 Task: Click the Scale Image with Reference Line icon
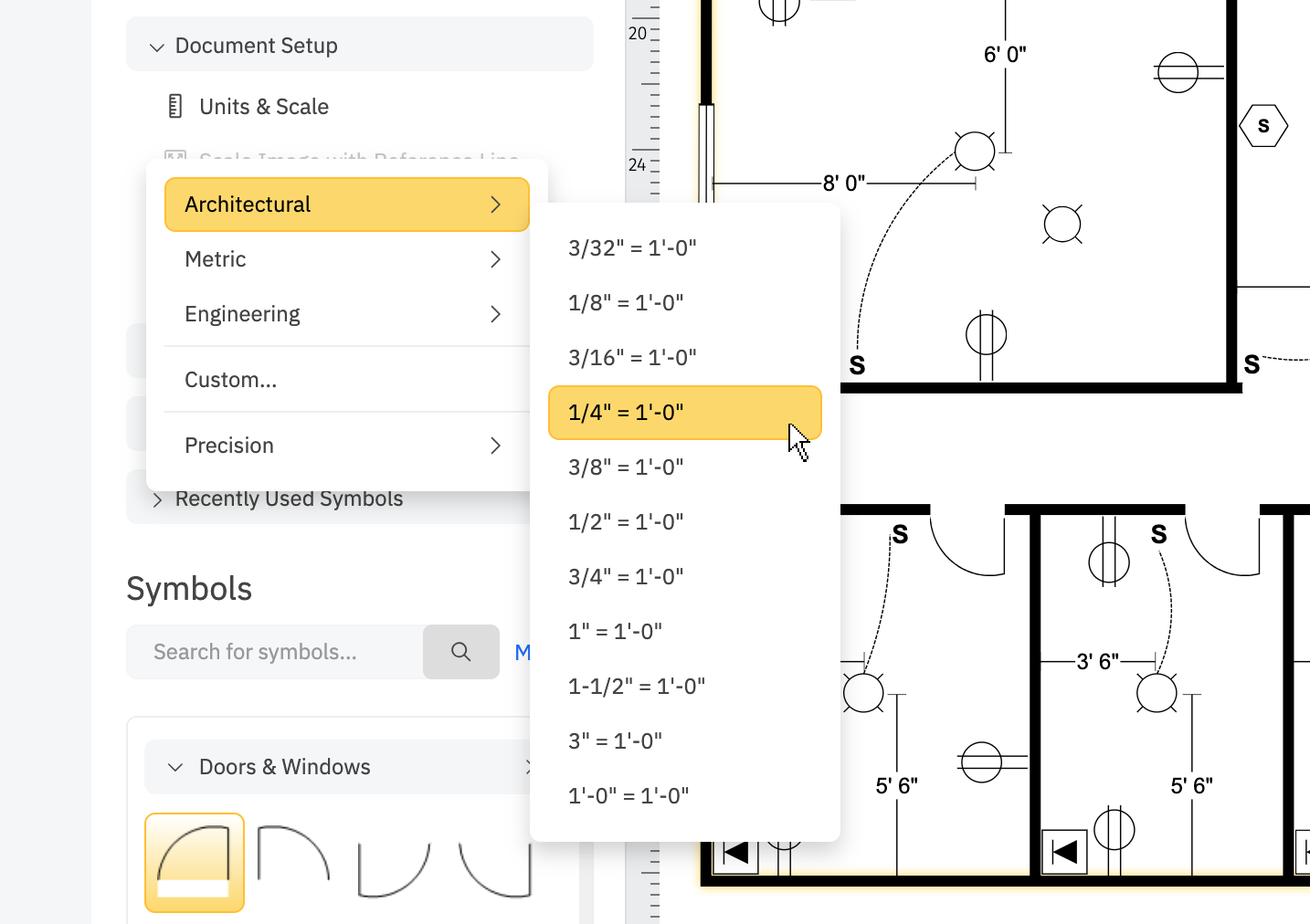click(174, 157)
